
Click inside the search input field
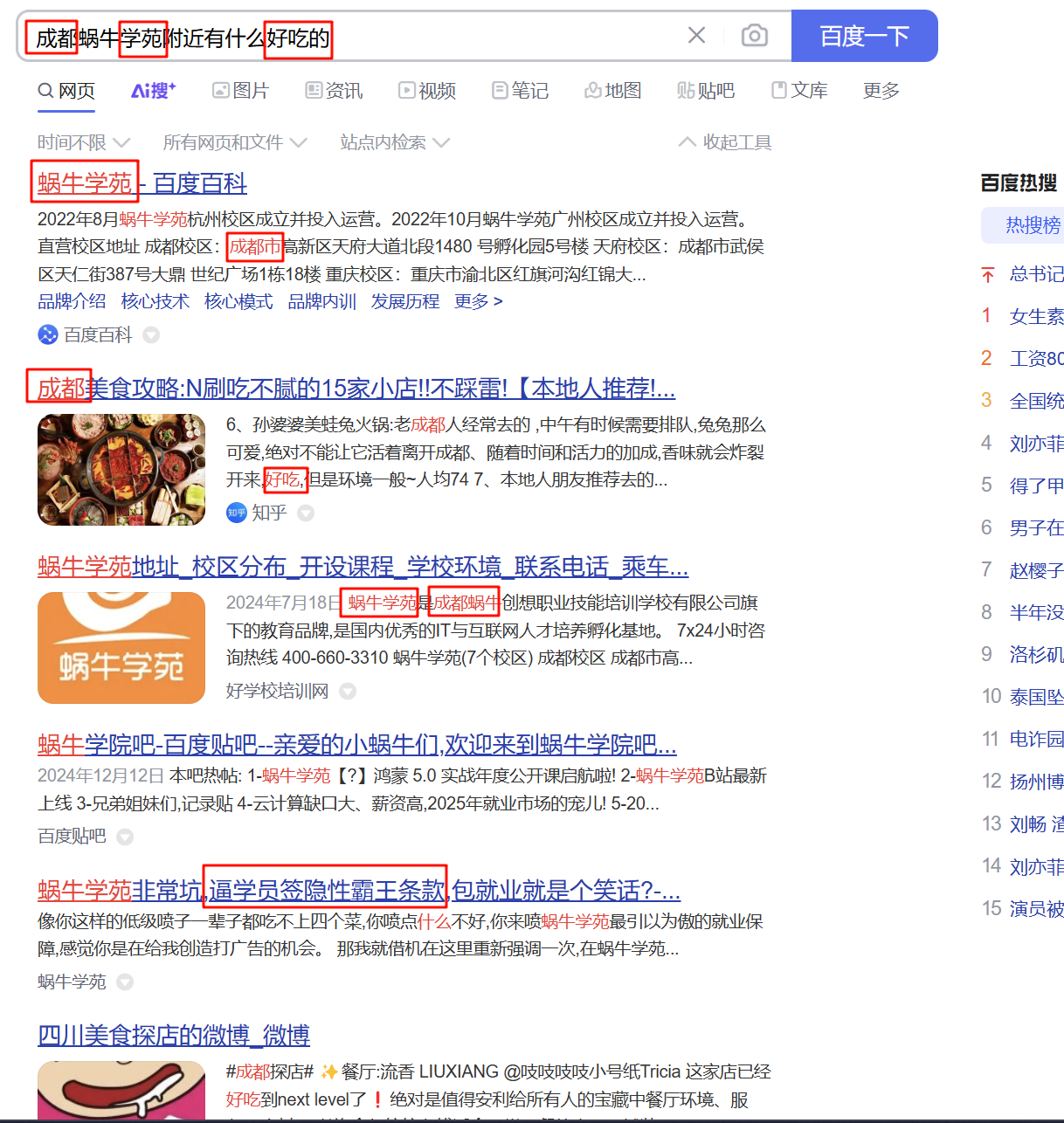click(489, 37)
